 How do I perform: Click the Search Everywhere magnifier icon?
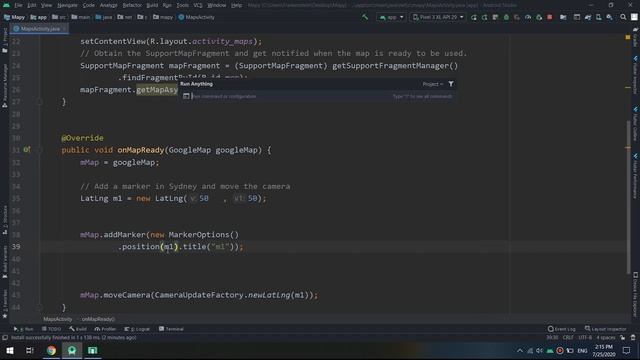pyautogui.click(x=623, y=17)
